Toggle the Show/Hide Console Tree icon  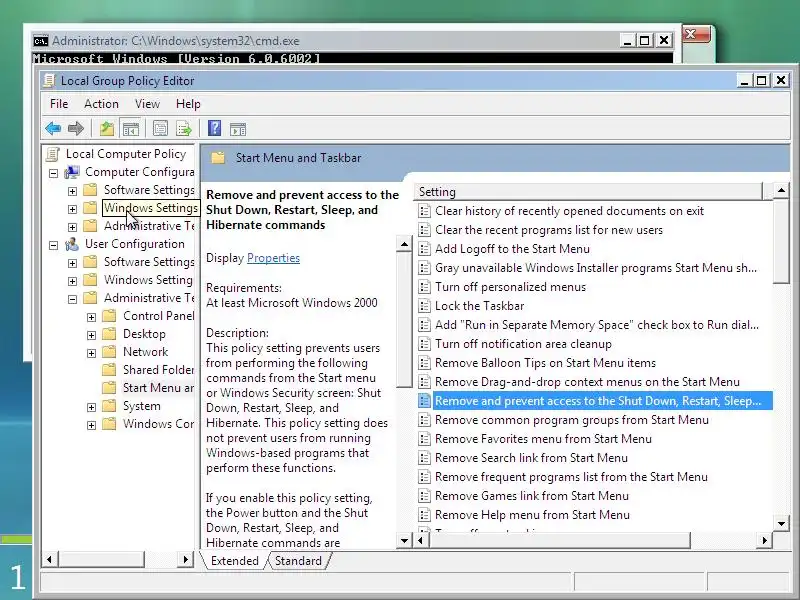pos(131,129)
